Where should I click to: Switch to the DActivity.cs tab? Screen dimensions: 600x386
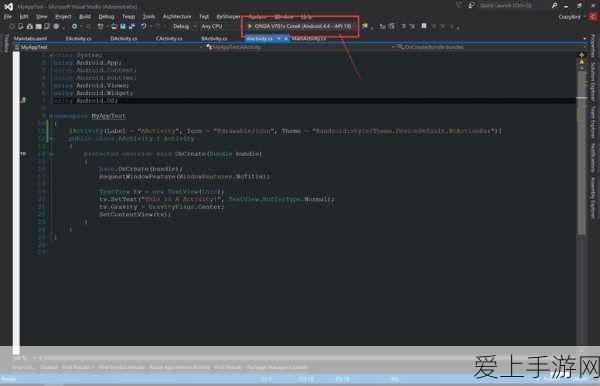coord(124,39)
